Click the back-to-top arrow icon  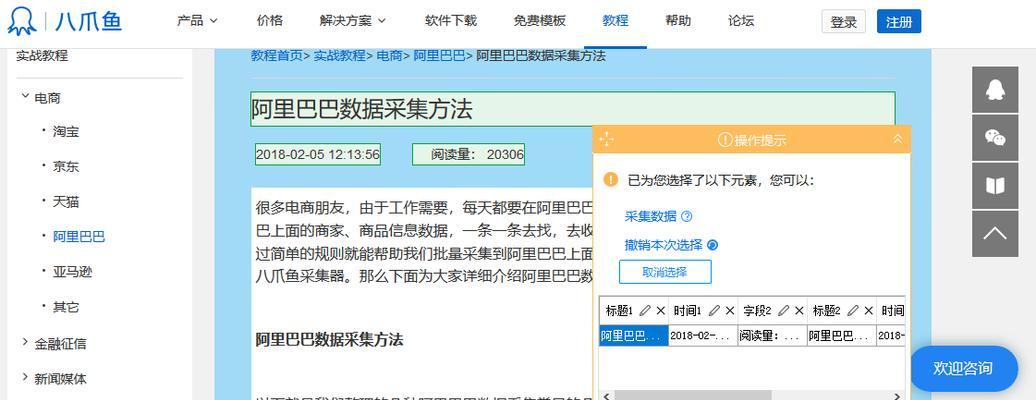994,234
